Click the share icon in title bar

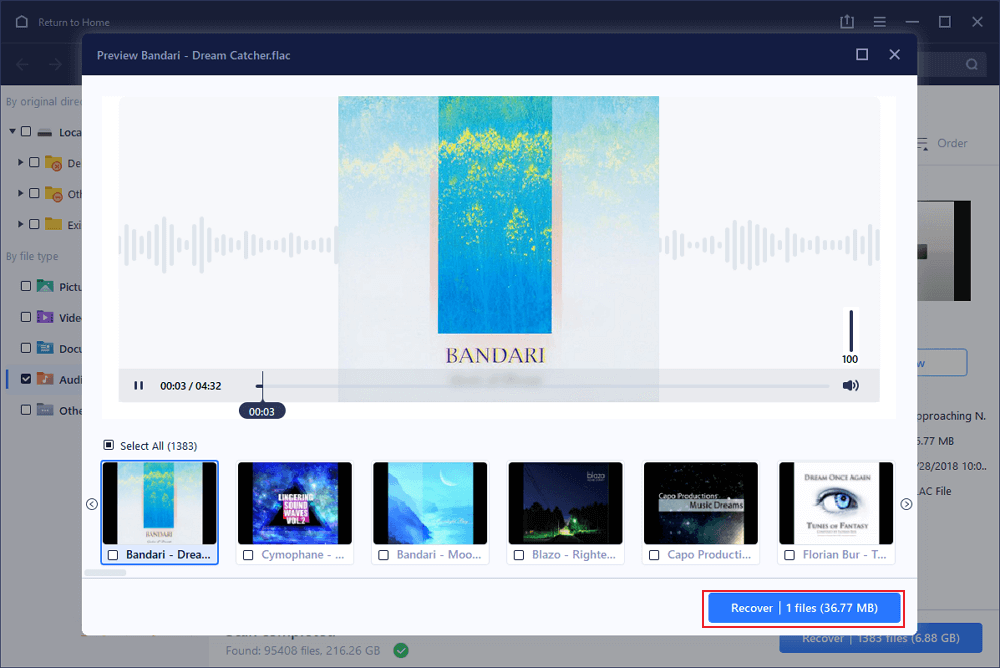tap(848, 22)
